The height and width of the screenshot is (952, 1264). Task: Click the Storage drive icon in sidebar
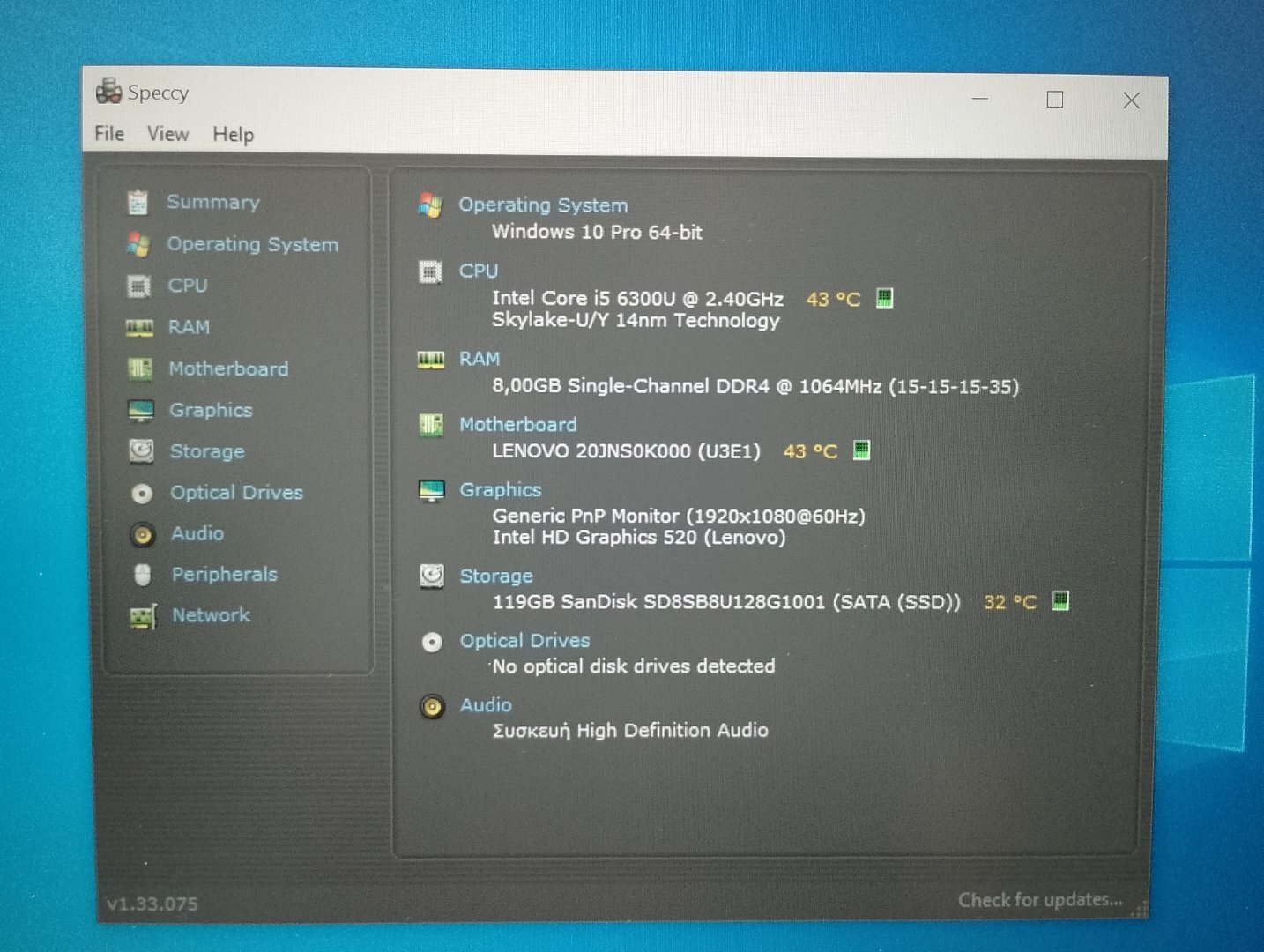click(x=141, y=451)
